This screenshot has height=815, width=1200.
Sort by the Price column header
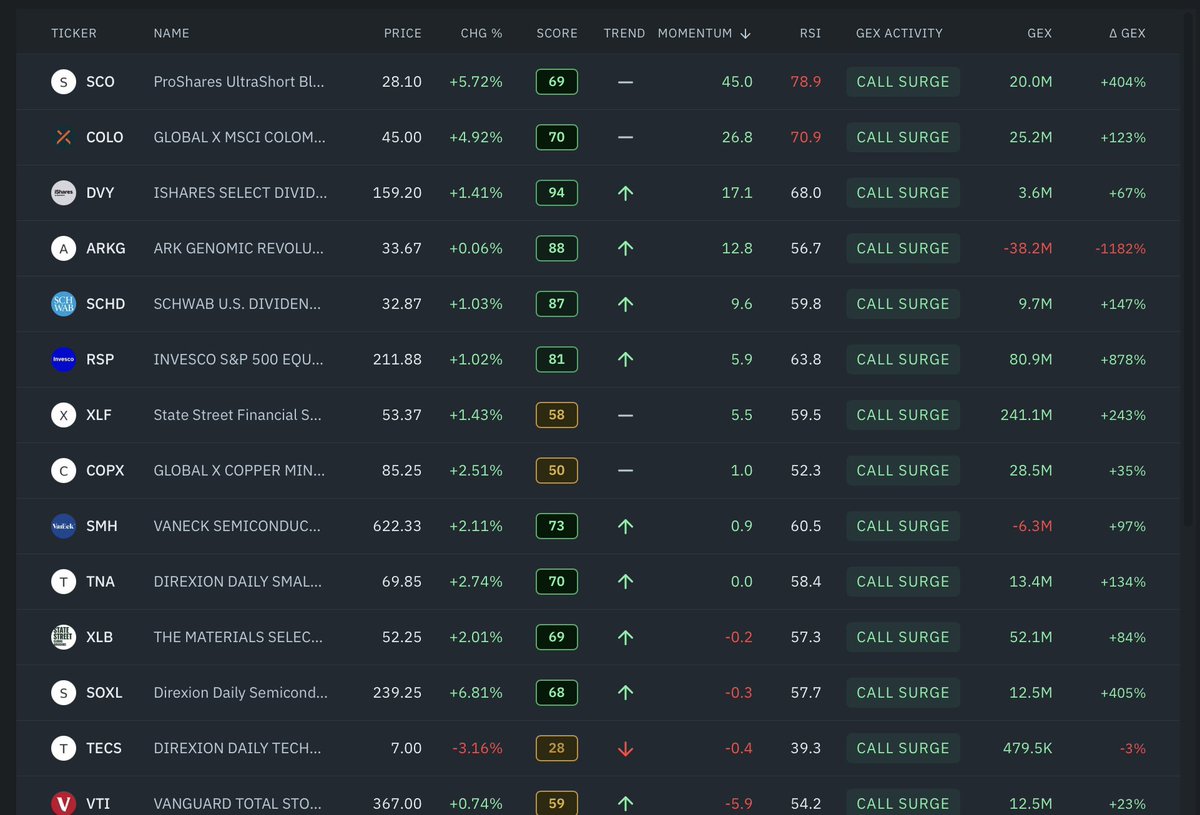point(403,33)
